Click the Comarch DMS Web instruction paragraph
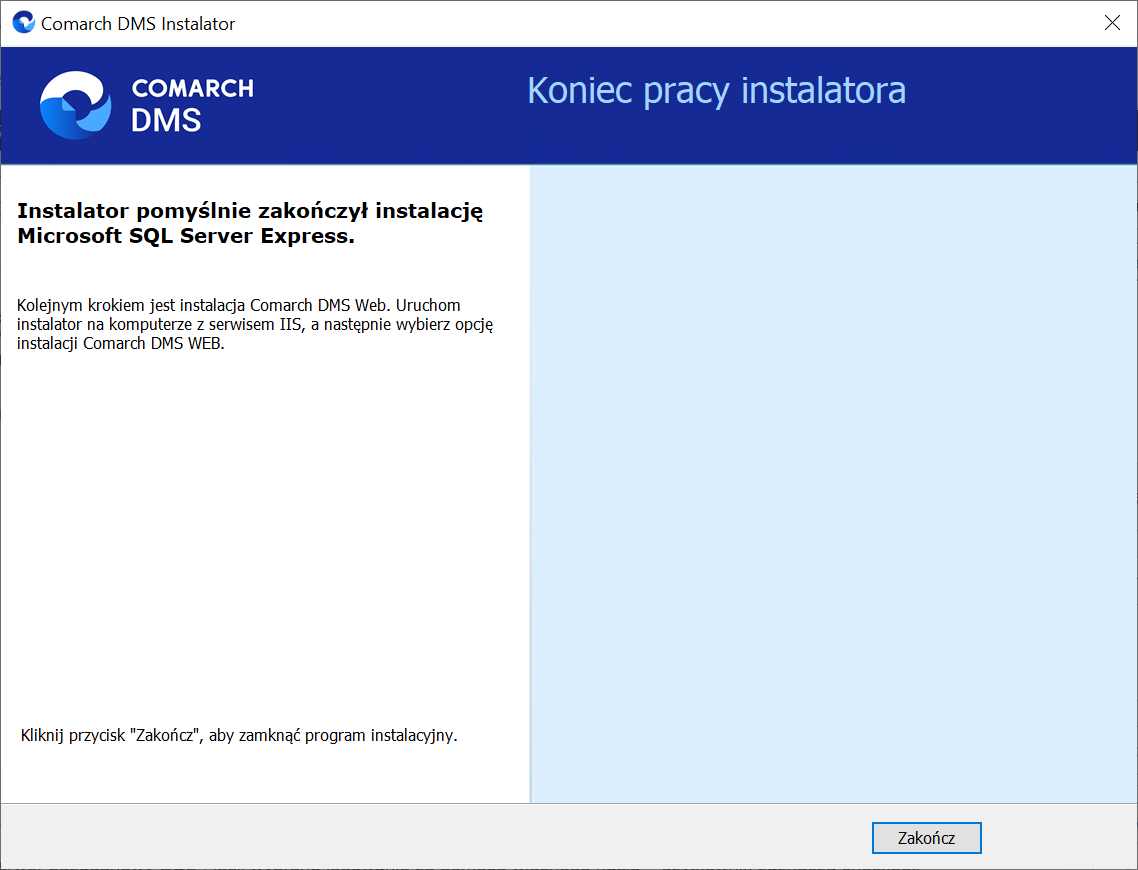 point(254,324)
